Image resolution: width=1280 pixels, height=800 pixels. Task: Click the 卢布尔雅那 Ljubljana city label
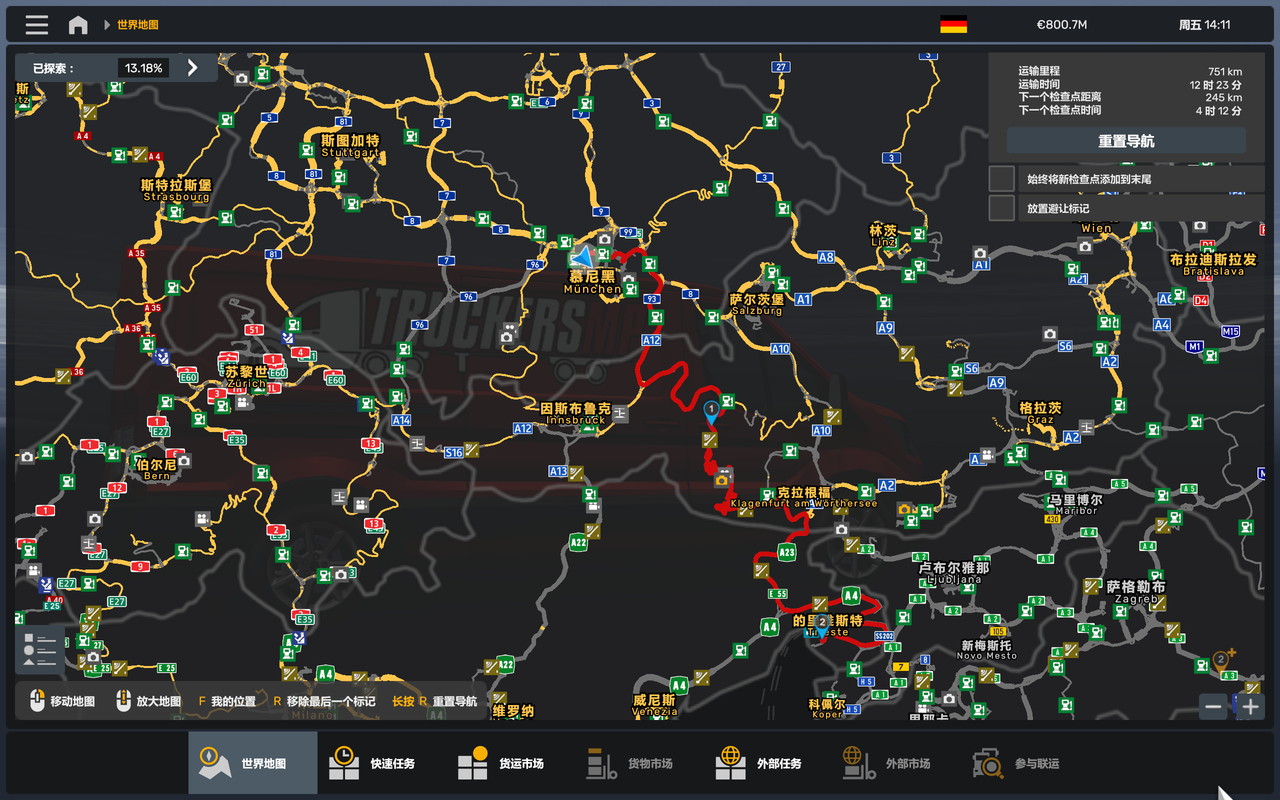pyautogui.click(x=954, y=573)
